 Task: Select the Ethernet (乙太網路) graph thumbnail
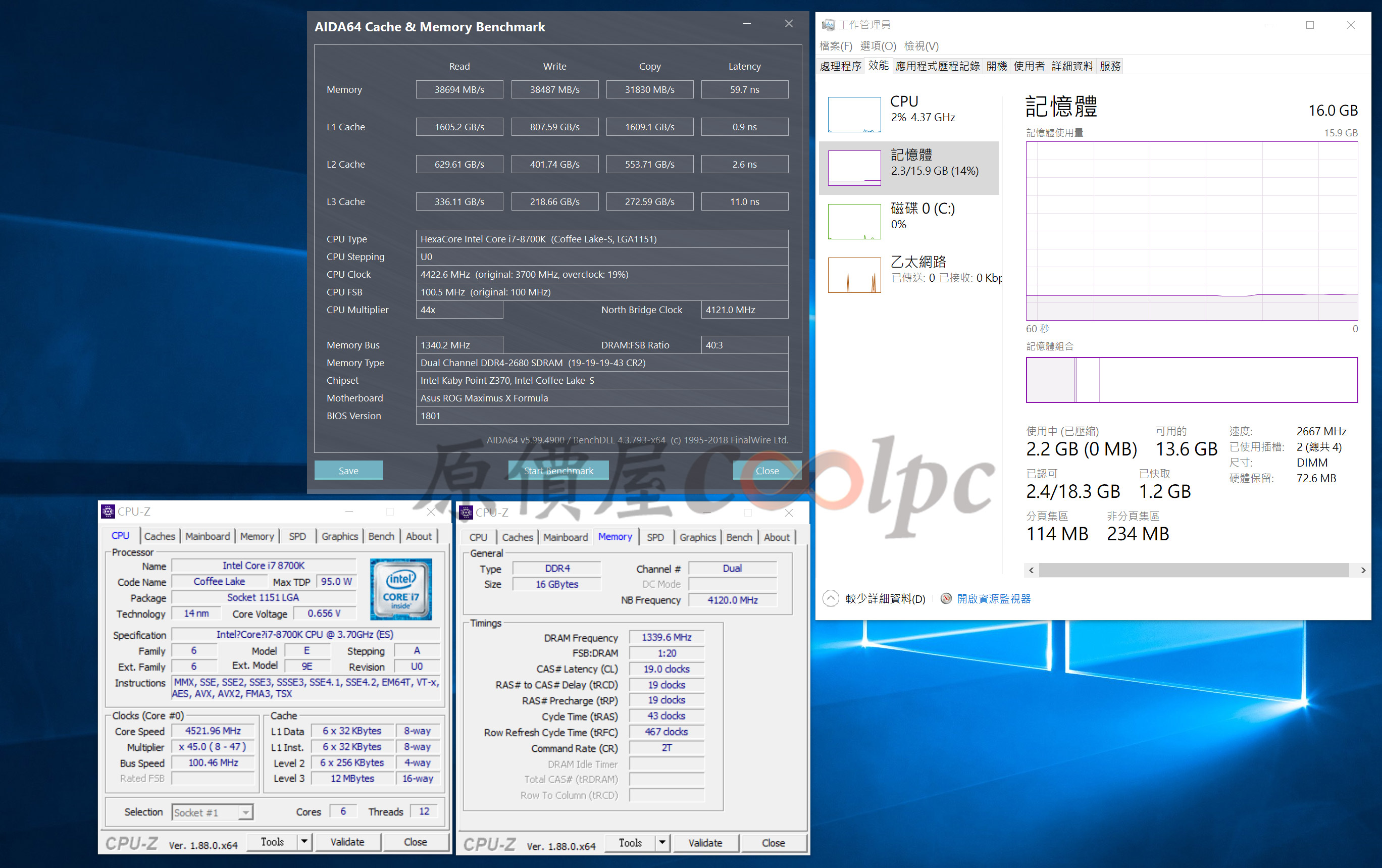click(x=854, y=274)
